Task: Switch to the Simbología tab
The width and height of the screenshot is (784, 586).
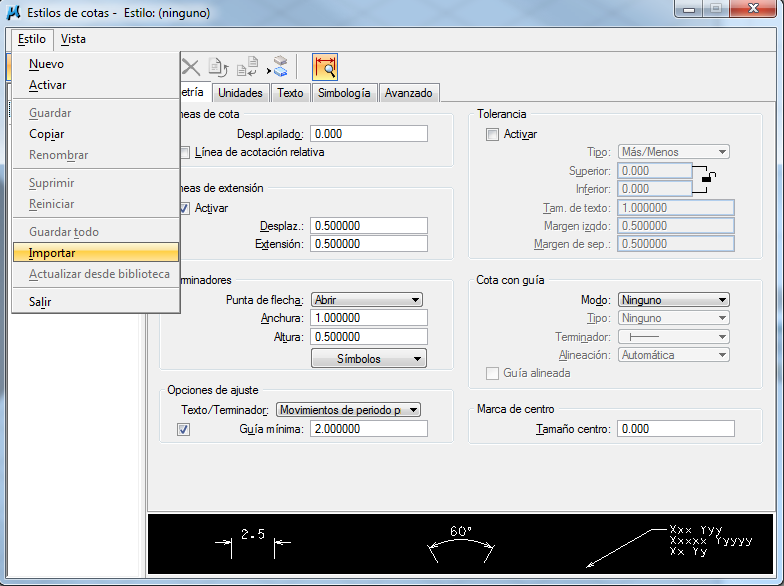Action: [344, 93]
